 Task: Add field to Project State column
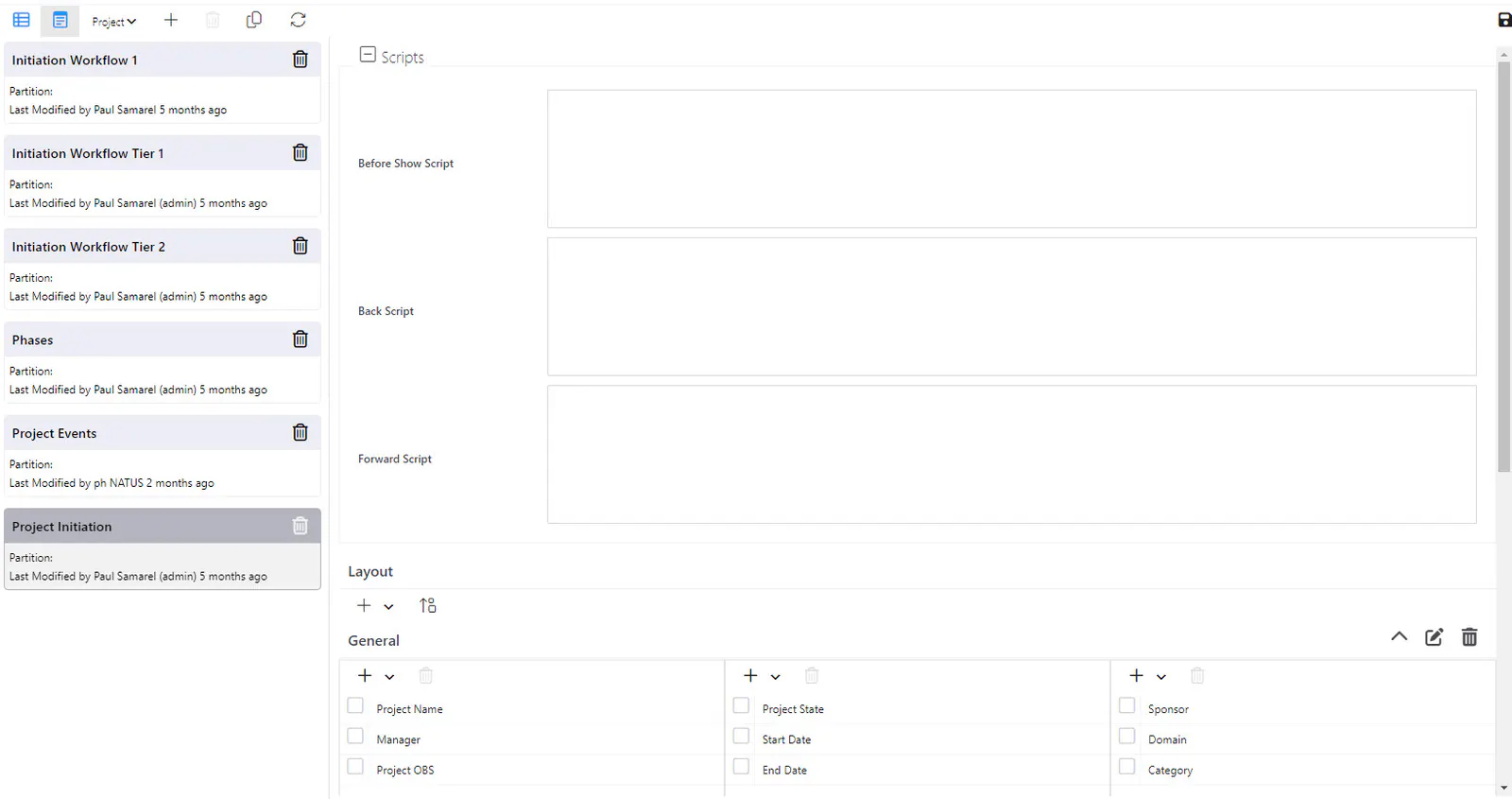tap(750, 675)
